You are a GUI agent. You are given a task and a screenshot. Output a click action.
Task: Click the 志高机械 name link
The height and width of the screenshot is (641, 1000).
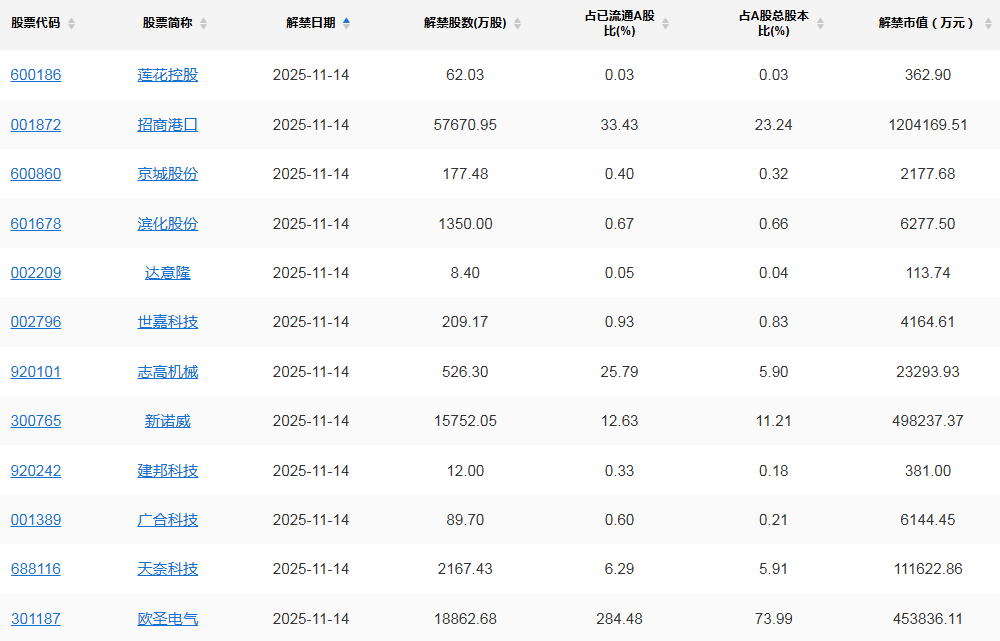[x=168, y=372]
